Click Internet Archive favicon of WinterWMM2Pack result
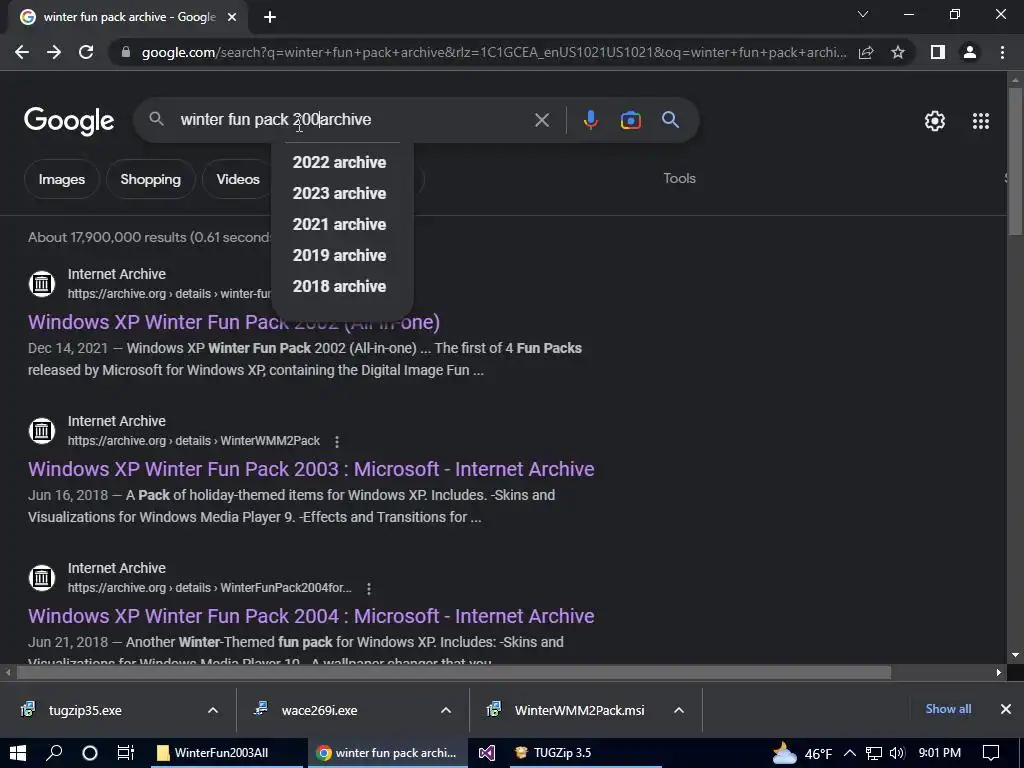Image resolution: width=1024 pixels, height=768 pixels. point(42,431)
